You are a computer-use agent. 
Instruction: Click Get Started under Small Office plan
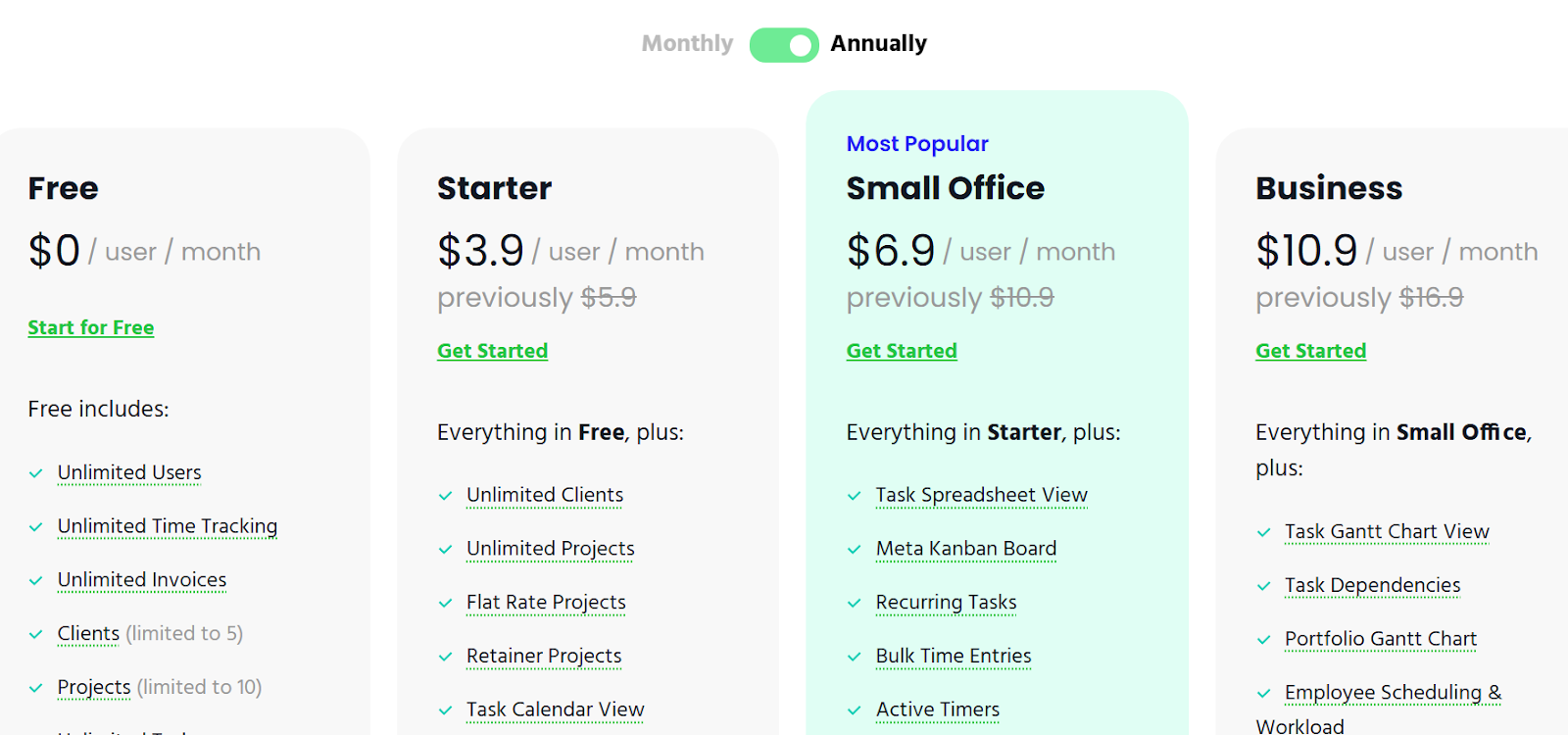902,351
